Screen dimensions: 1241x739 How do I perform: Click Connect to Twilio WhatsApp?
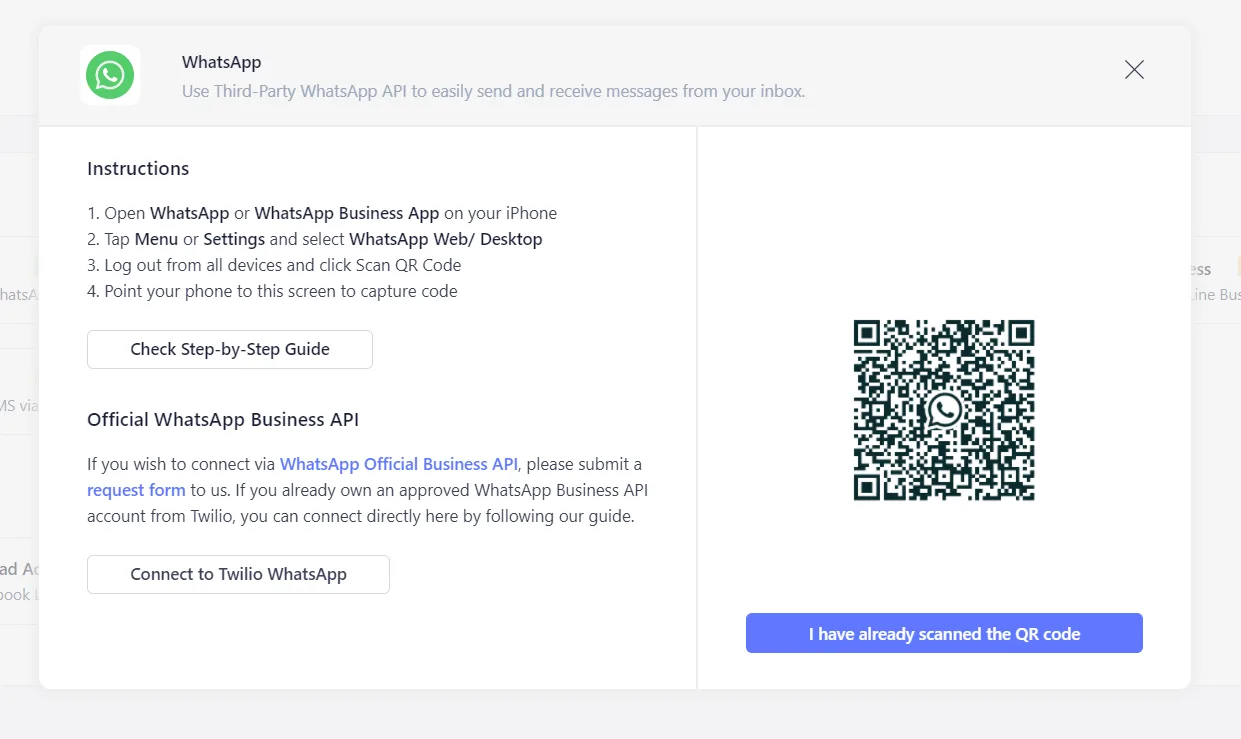point(238,574)
